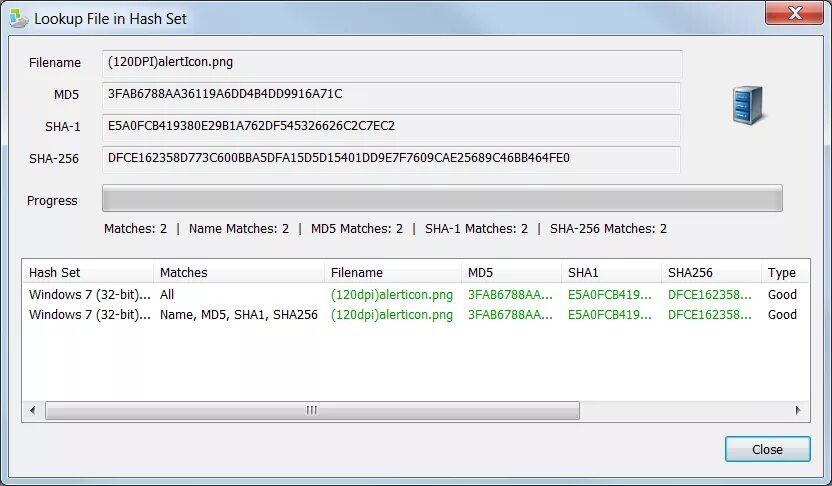Click SHA1 cell in 'Name, MD5, SHA1, SHA256' row
Viewport: 832px width, 486px height.
[610, 315]
